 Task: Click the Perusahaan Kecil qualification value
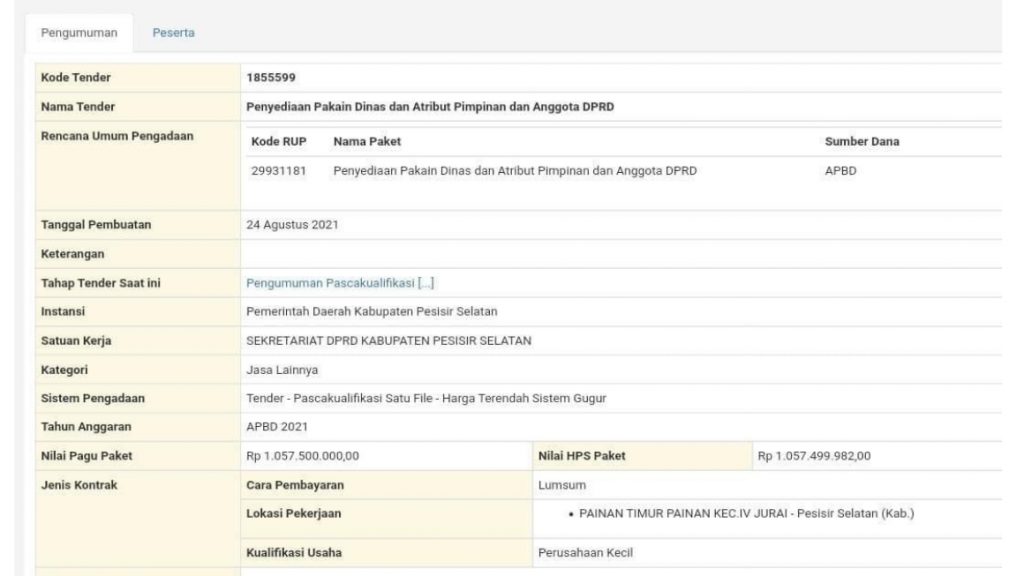tap(585, 552)
